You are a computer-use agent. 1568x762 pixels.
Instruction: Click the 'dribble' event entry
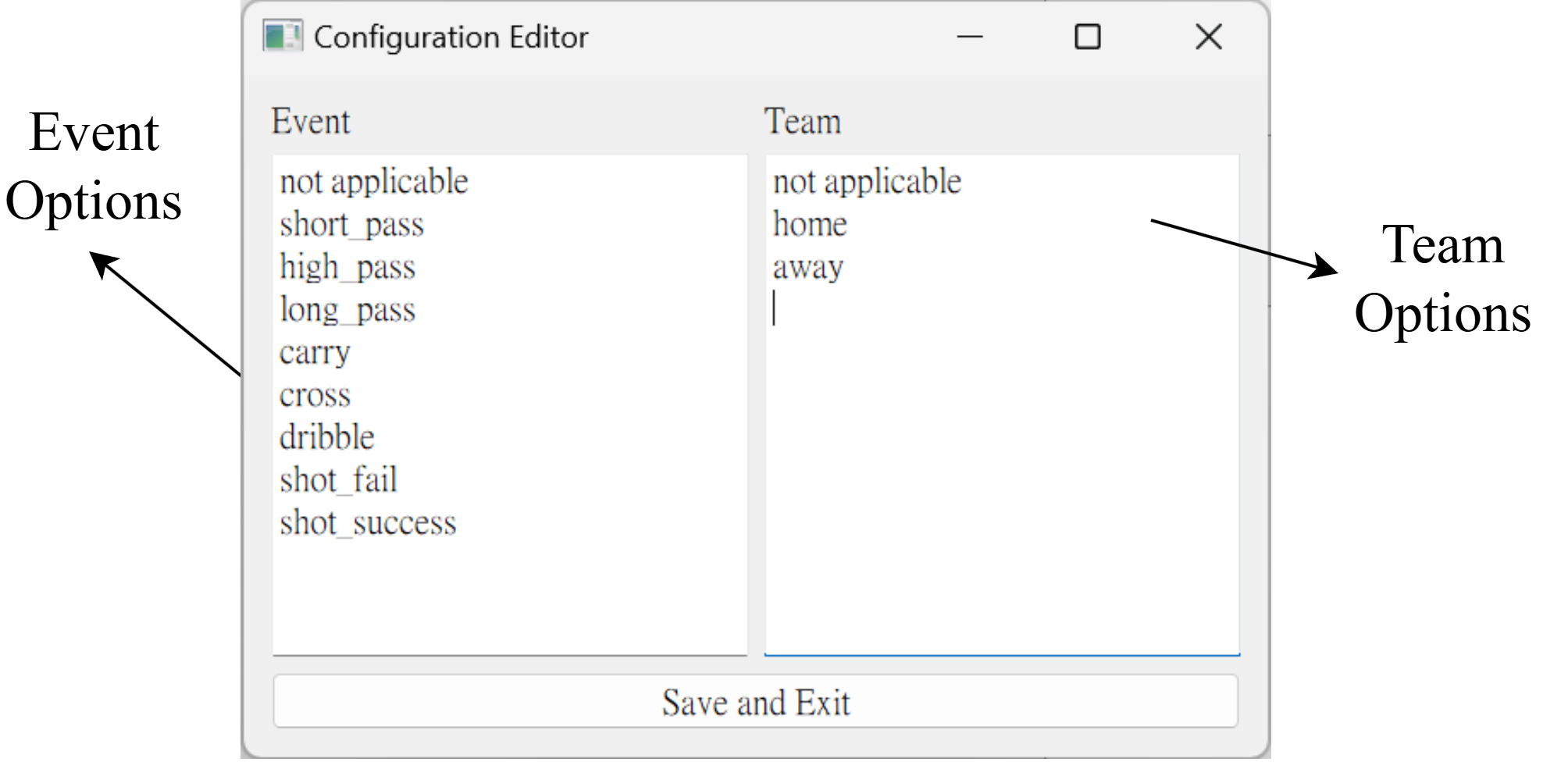[x=327, y=438]
